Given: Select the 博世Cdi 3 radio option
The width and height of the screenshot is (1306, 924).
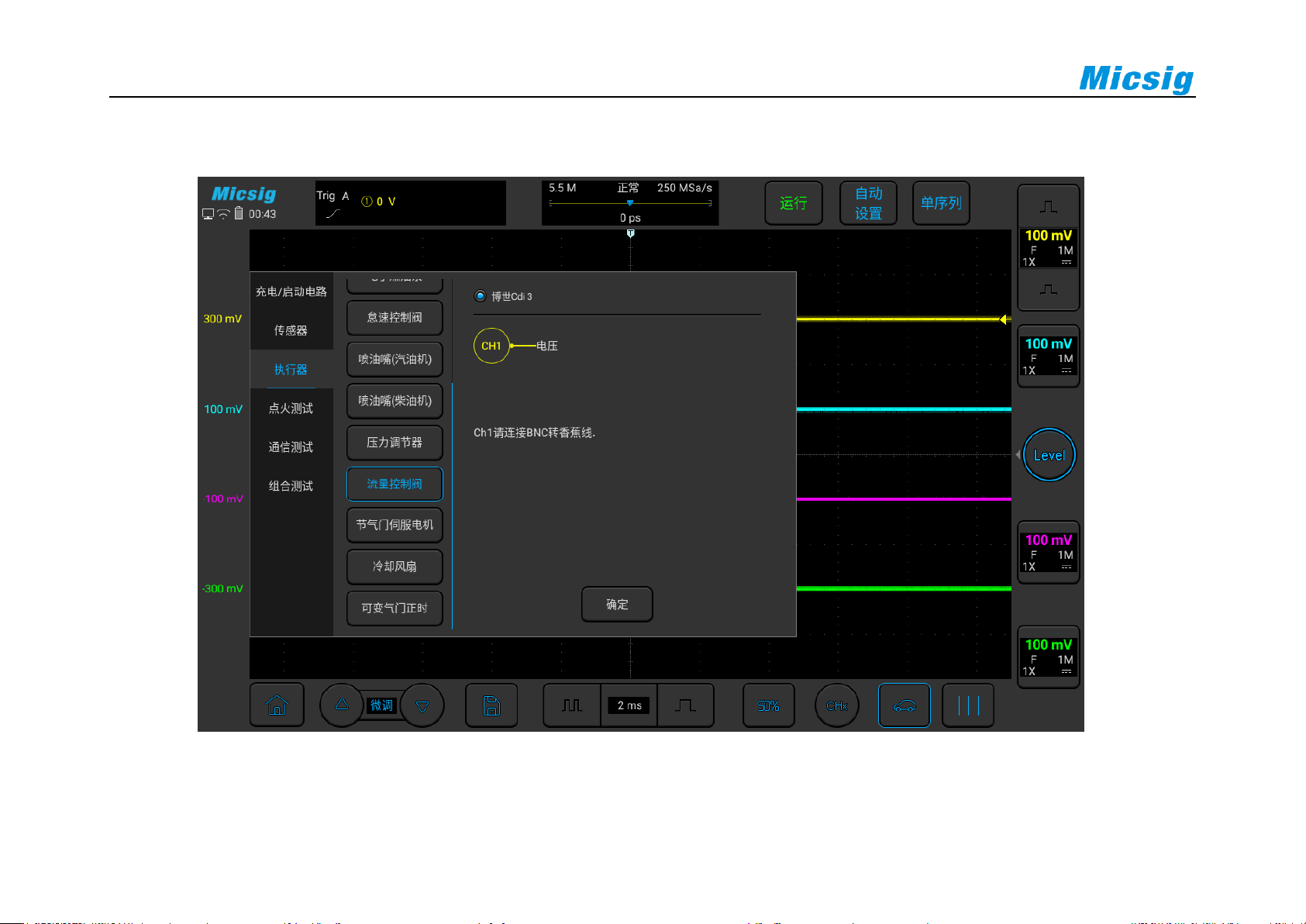Looking at the screenshot, I should 481,296.
